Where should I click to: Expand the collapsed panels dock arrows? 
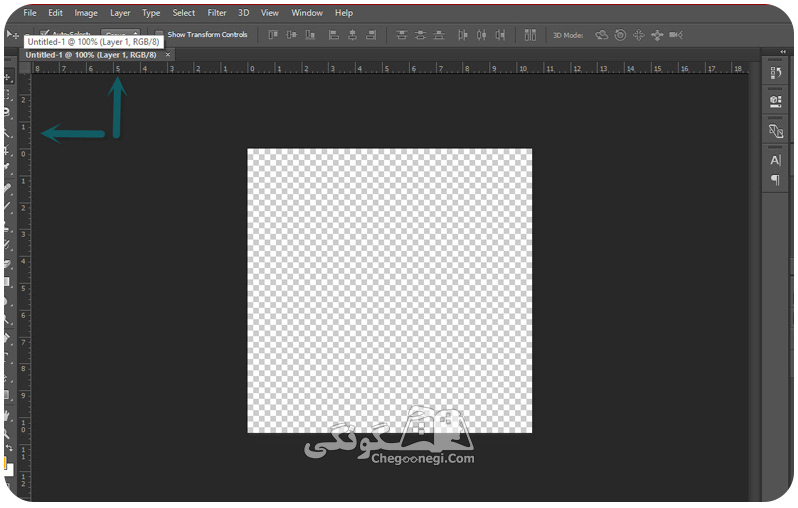point(783,52)
